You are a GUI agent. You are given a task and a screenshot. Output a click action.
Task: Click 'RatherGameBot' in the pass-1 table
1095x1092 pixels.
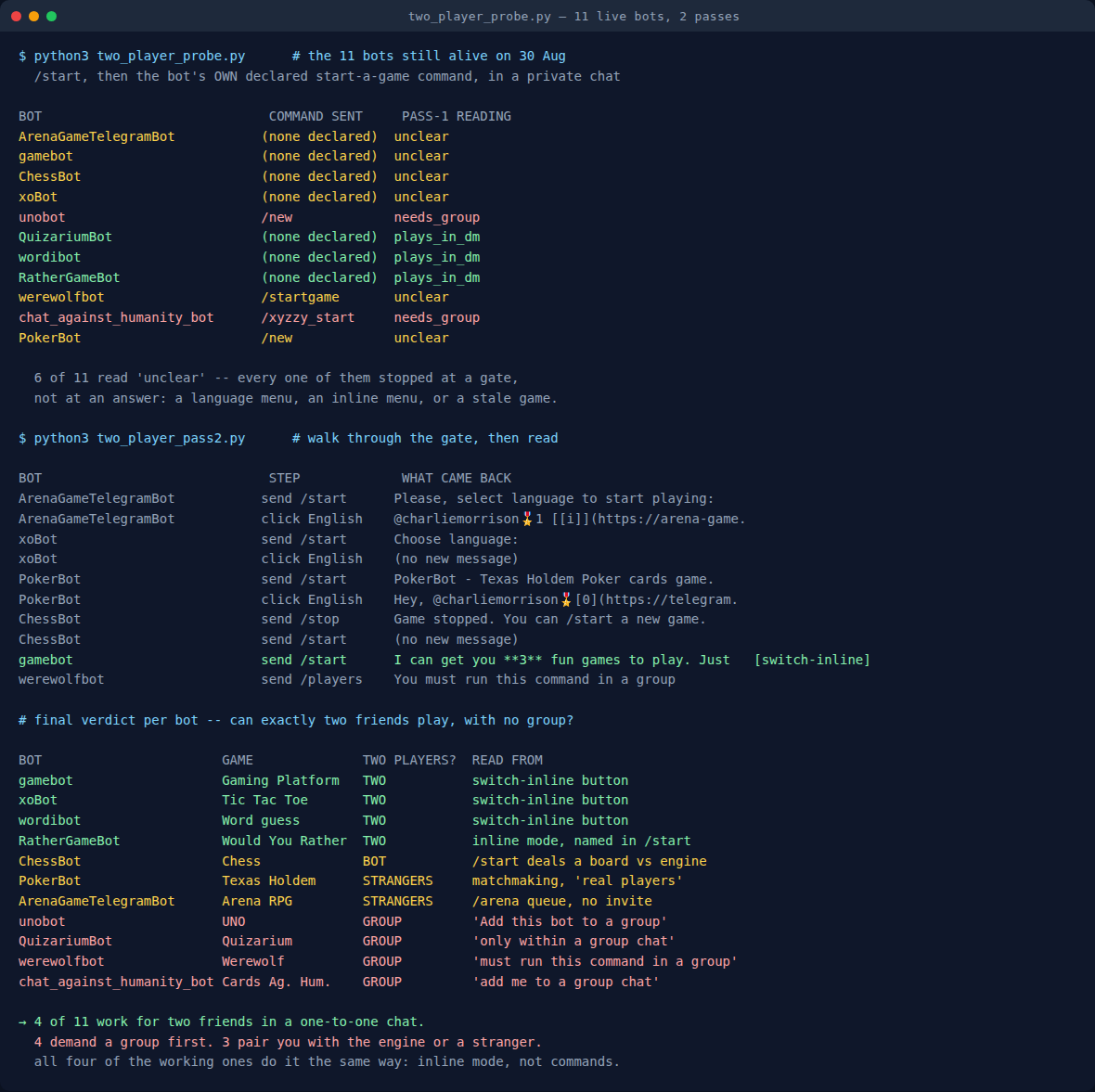click(70, 277)
